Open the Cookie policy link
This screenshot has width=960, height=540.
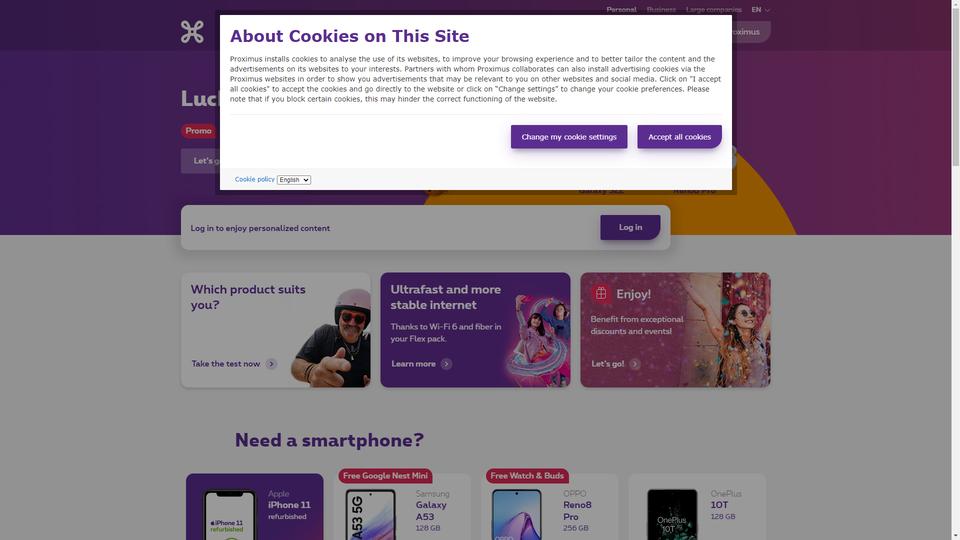[255, 179]
